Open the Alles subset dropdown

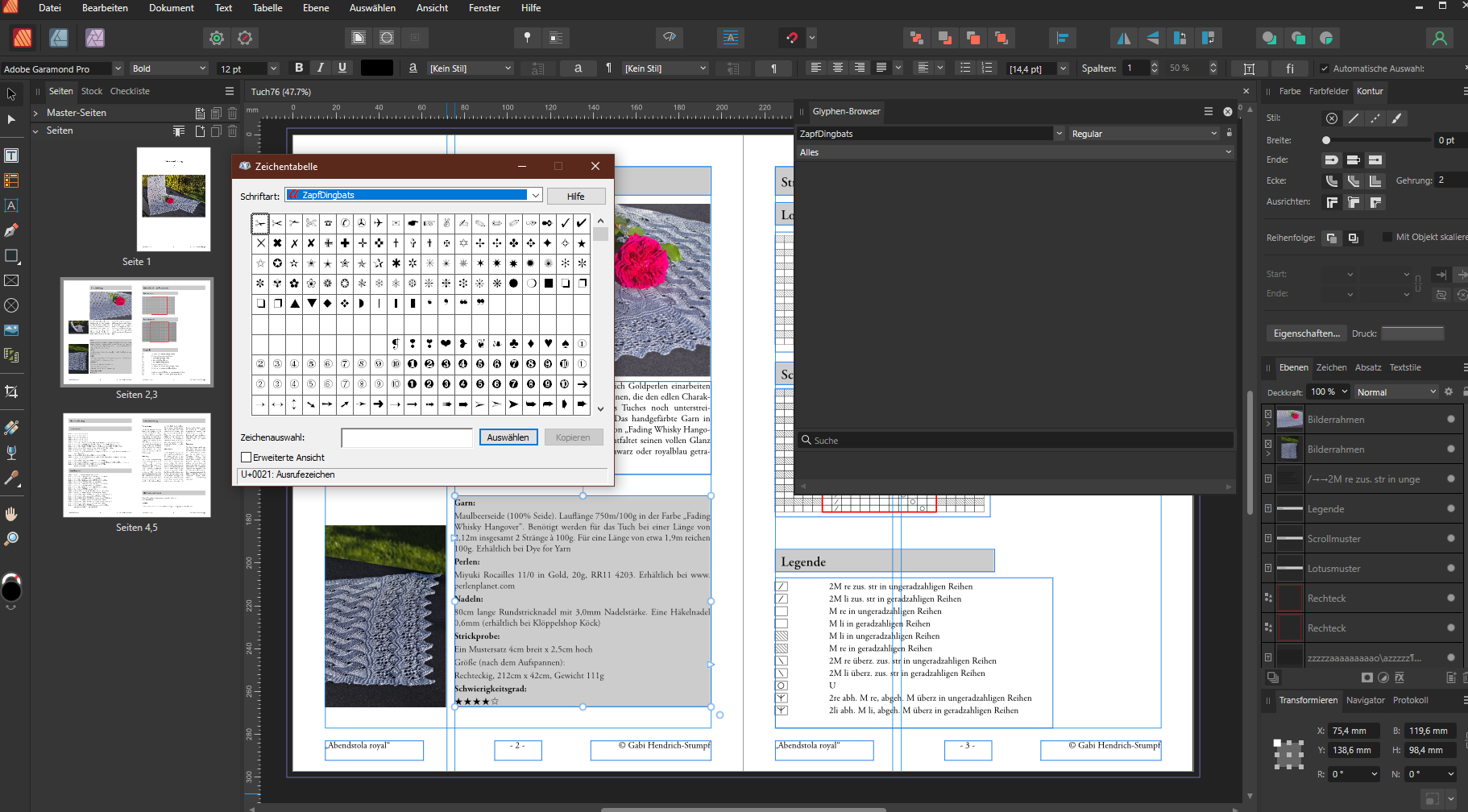click(1015, 152)
